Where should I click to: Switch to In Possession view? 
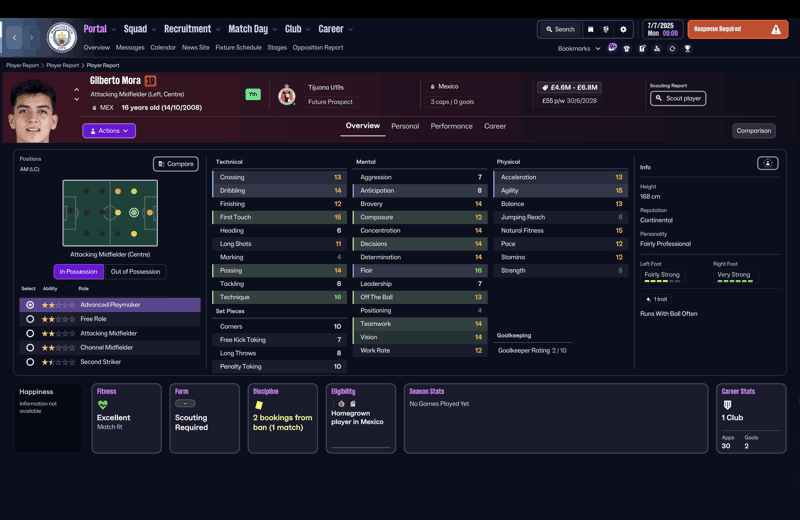pos(79,271)
